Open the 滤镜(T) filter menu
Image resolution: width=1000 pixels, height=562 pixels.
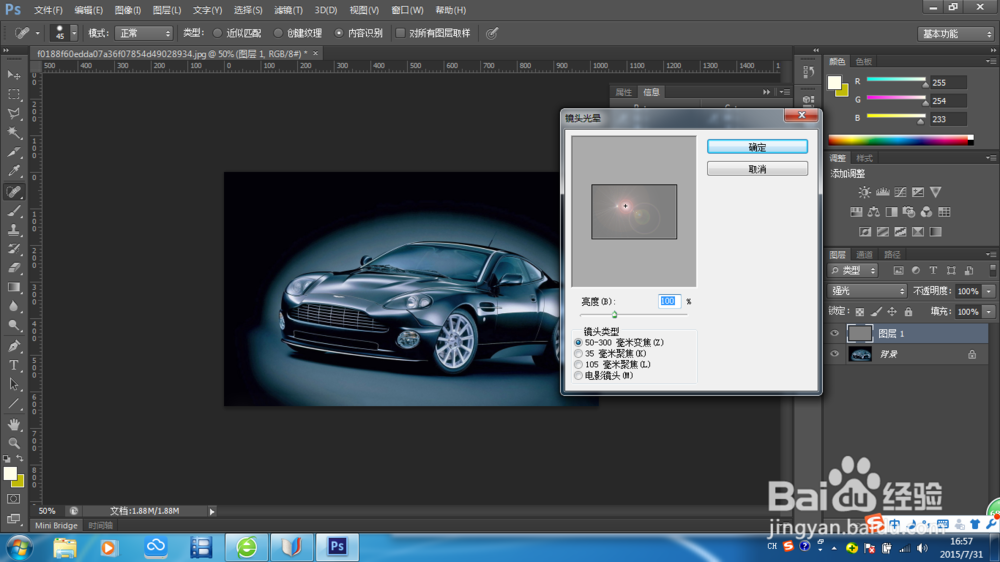click(288, 10)
